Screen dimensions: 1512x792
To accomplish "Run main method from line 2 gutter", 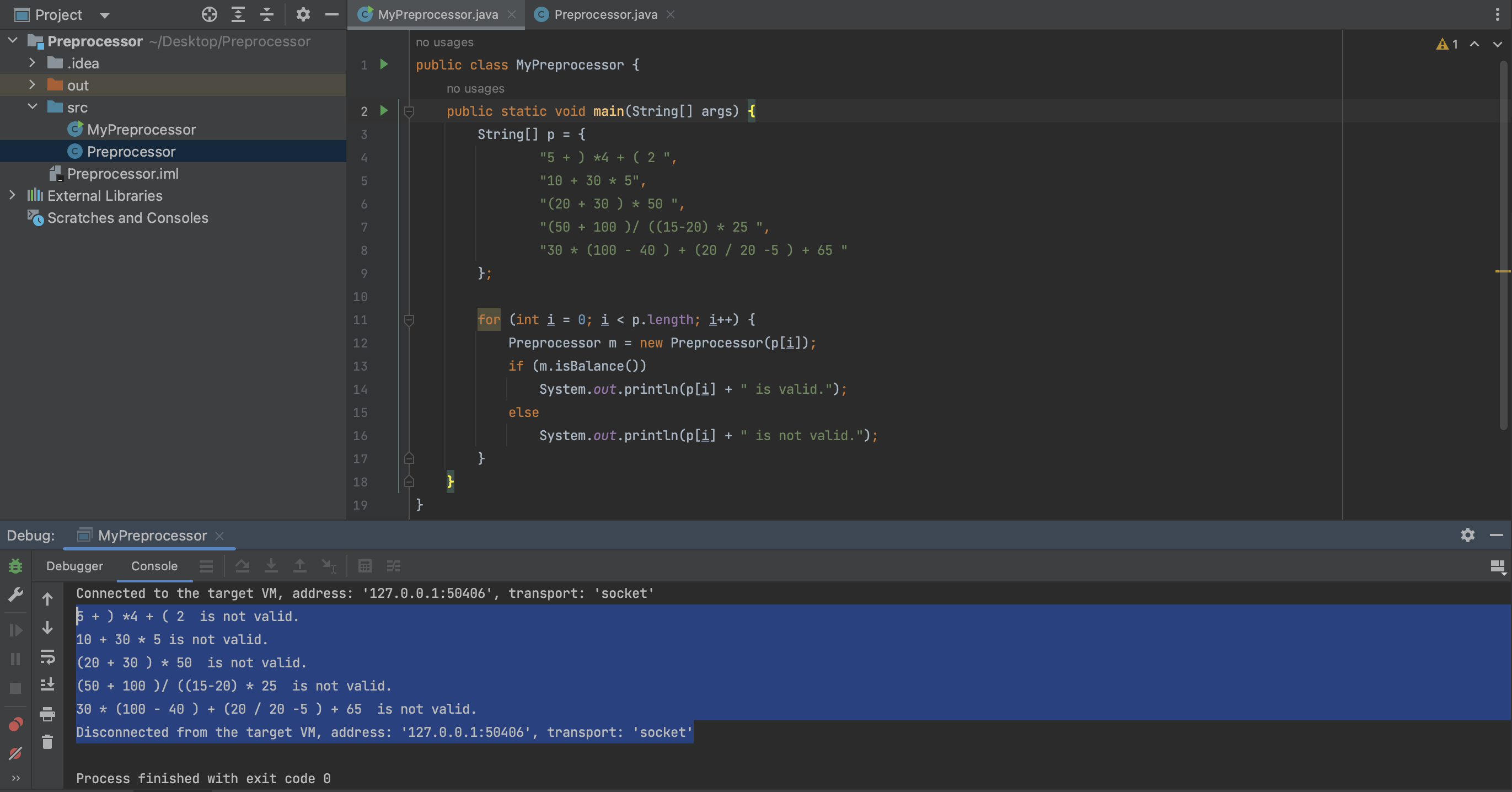I will [384, 110].
